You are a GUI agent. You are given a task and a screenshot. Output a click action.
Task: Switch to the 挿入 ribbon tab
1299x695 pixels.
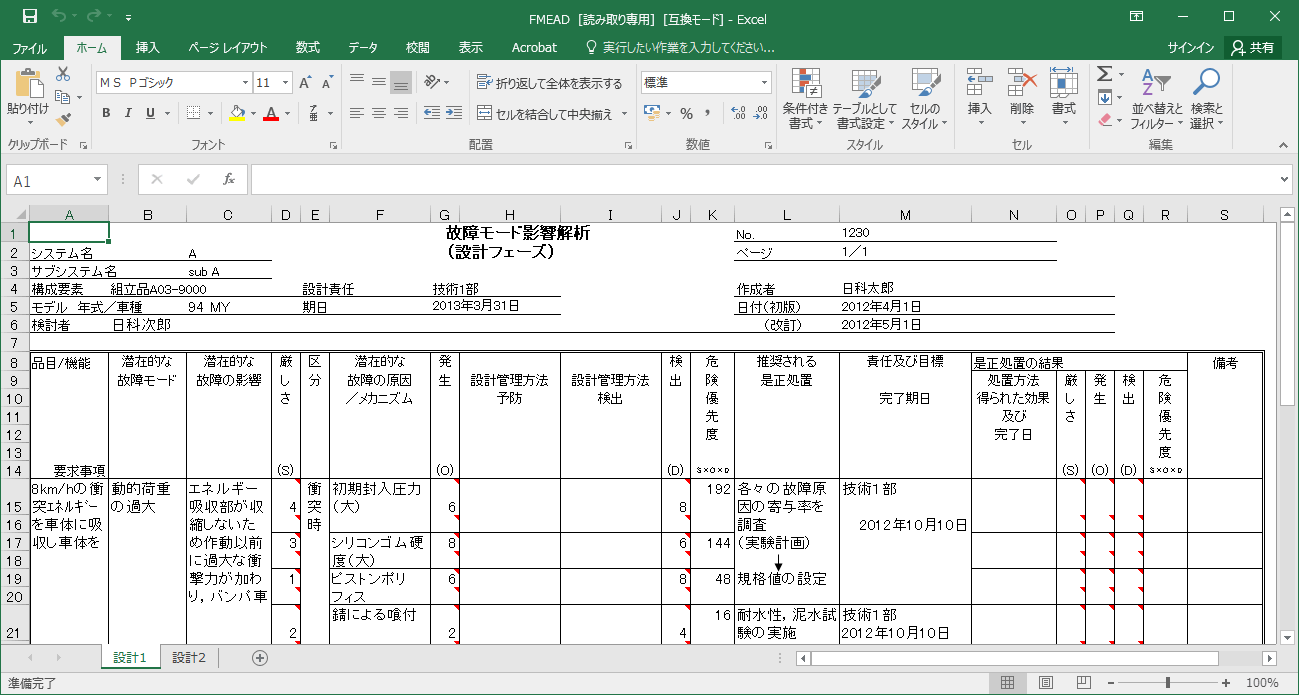point(147,47)
